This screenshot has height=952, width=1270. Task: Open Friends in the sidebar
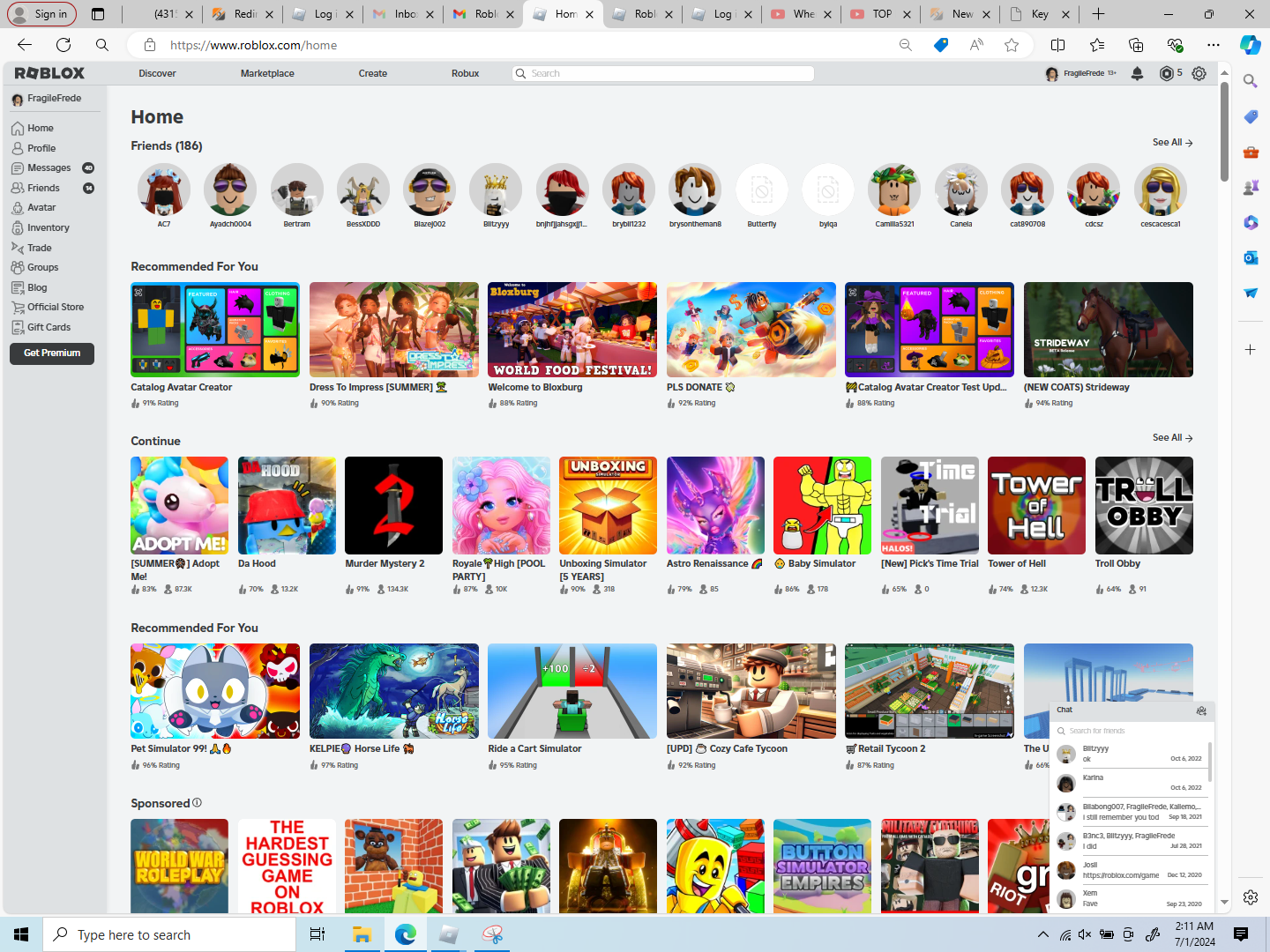pyautogui.click(x=44, y=188)
